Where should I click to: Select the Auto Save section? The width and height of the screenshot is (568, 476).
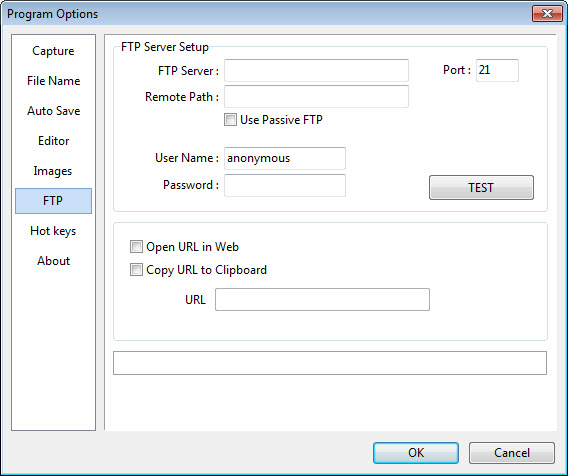[53, 111]
